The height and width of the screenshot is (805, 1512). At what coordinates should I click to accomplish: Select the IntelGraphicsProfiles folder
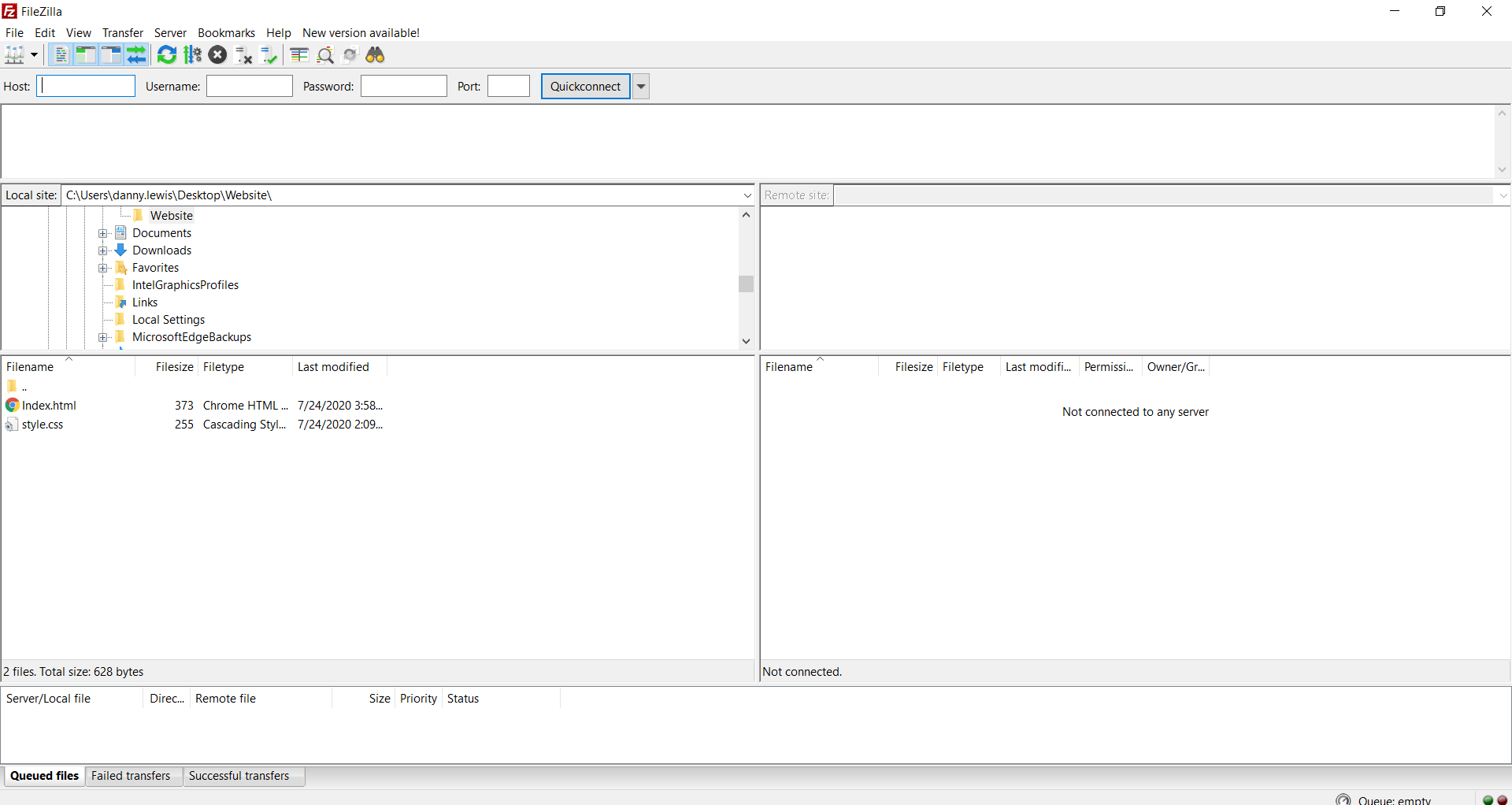185,285
